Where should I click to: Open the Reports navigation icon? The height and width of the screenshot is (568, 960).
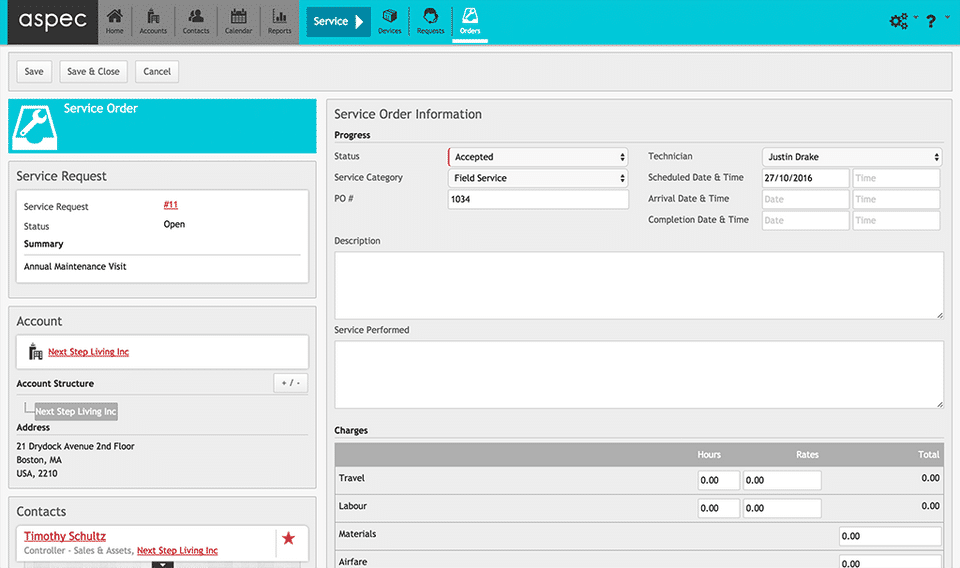coord(279,21)
